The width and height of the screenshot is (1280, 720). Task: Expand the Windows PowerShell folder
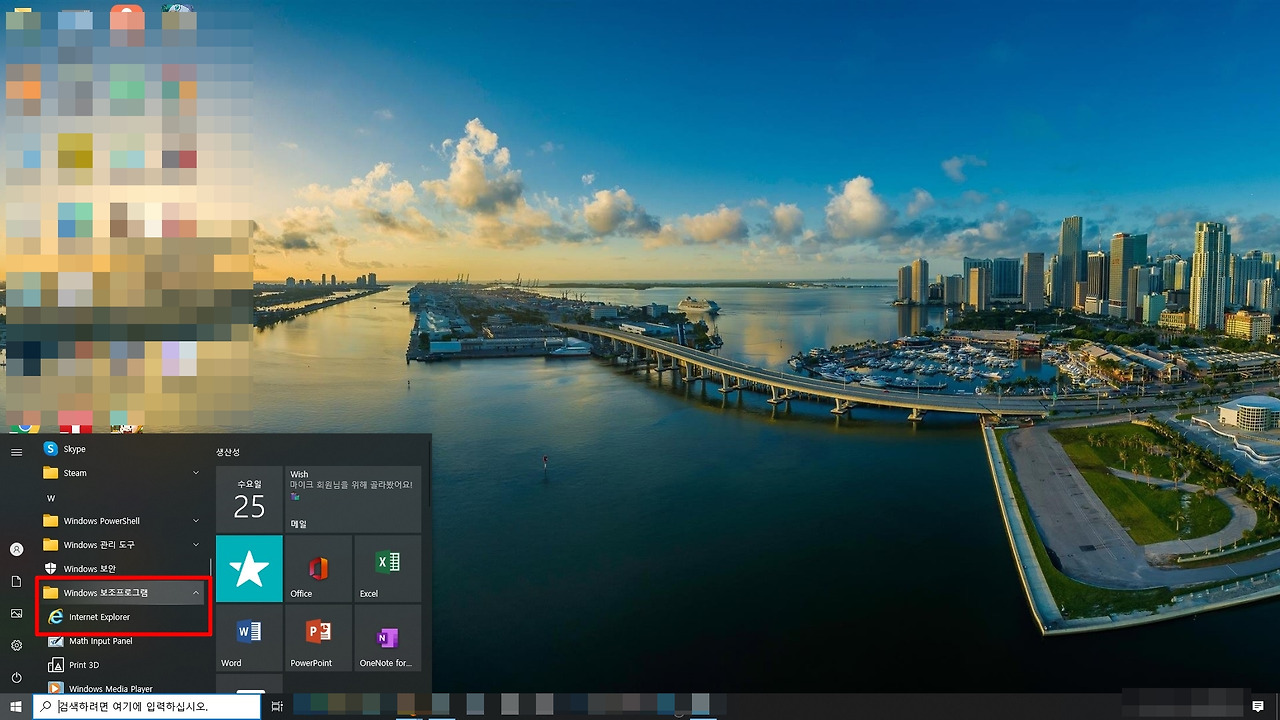coord(123,521)
